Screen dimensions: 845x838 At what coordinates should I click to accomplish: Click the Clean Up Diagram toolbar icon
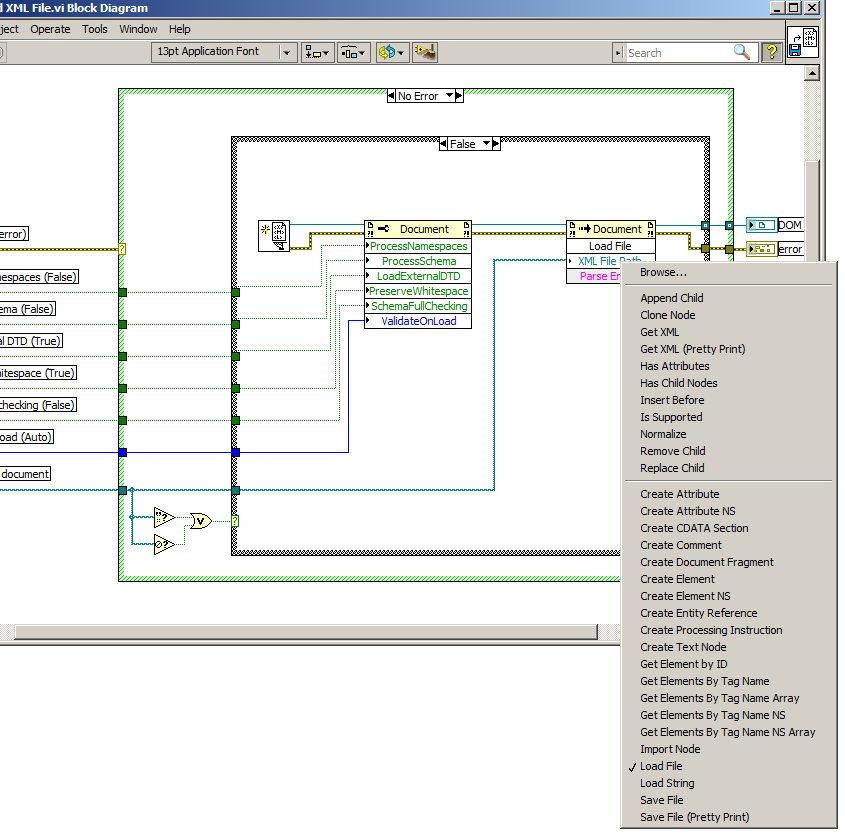[425, 52]
